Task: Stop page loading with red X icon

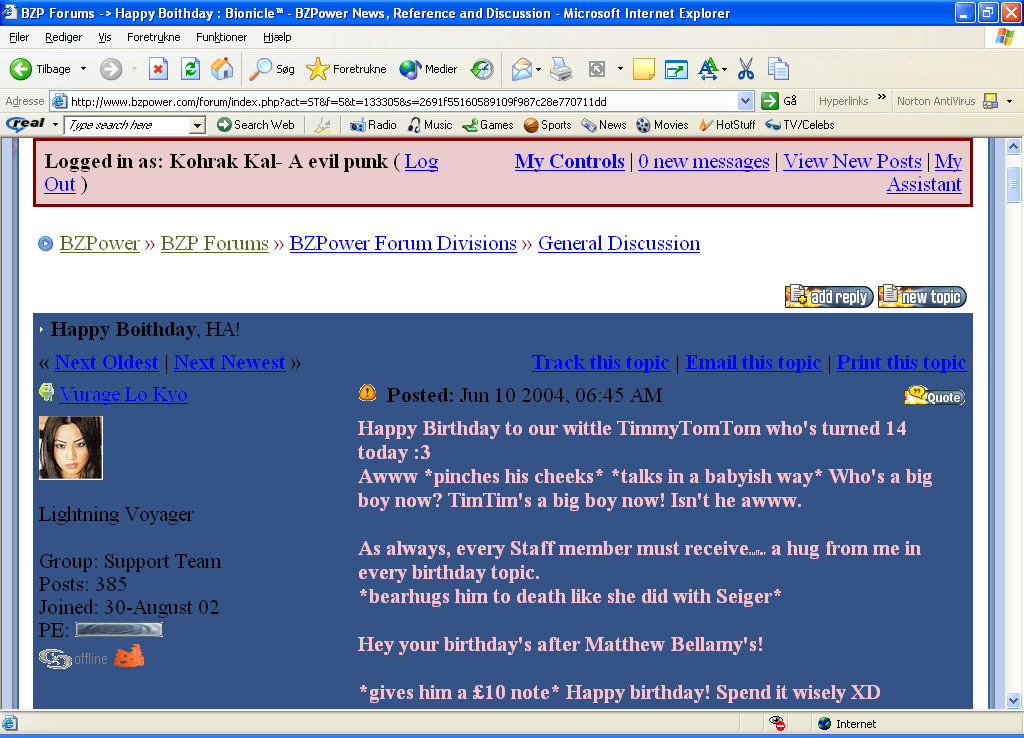Action: tap(159, 69)
